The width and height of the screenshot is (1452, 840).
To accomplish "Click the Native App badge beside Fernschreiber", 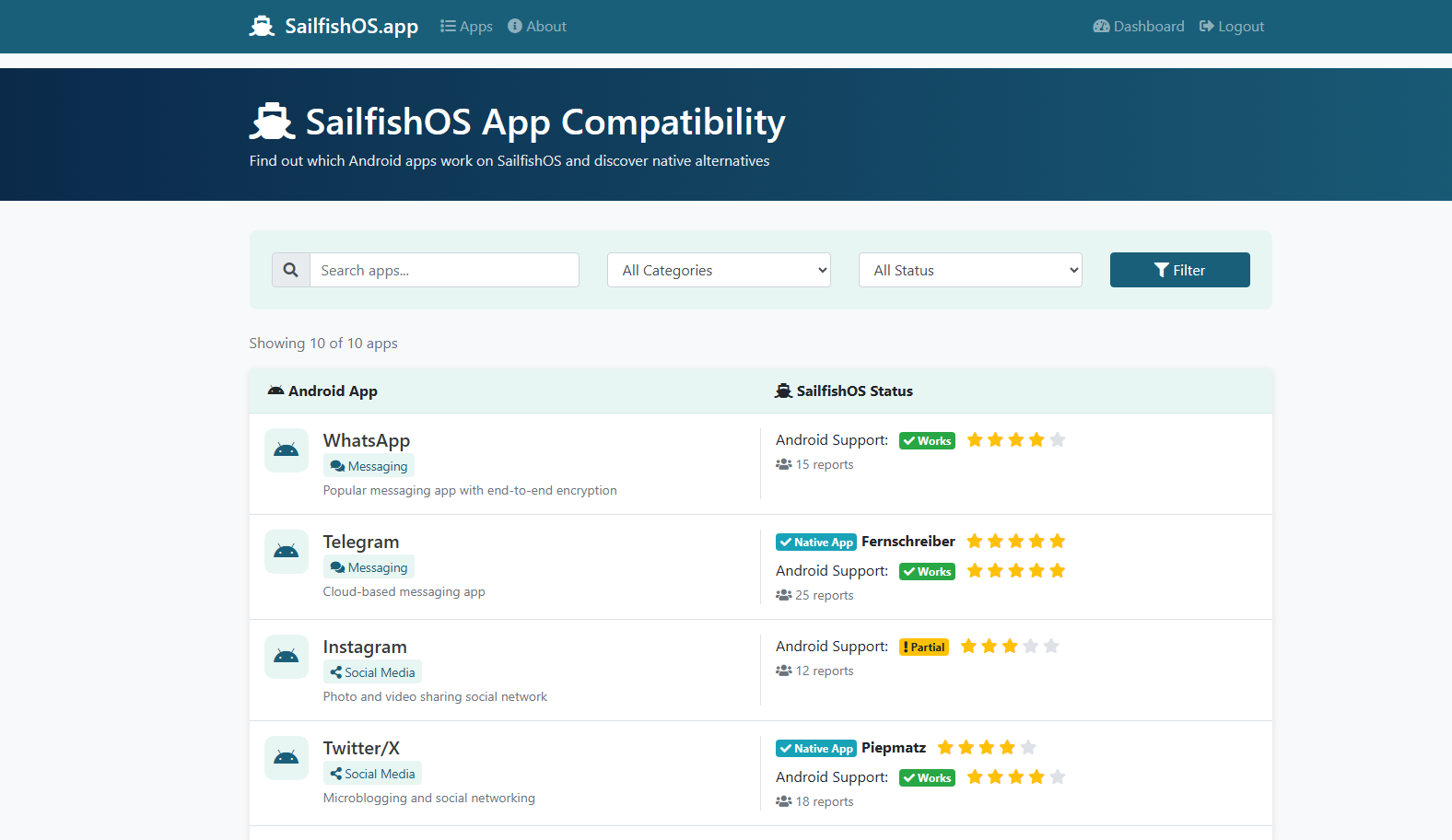I will click(815, 542).
